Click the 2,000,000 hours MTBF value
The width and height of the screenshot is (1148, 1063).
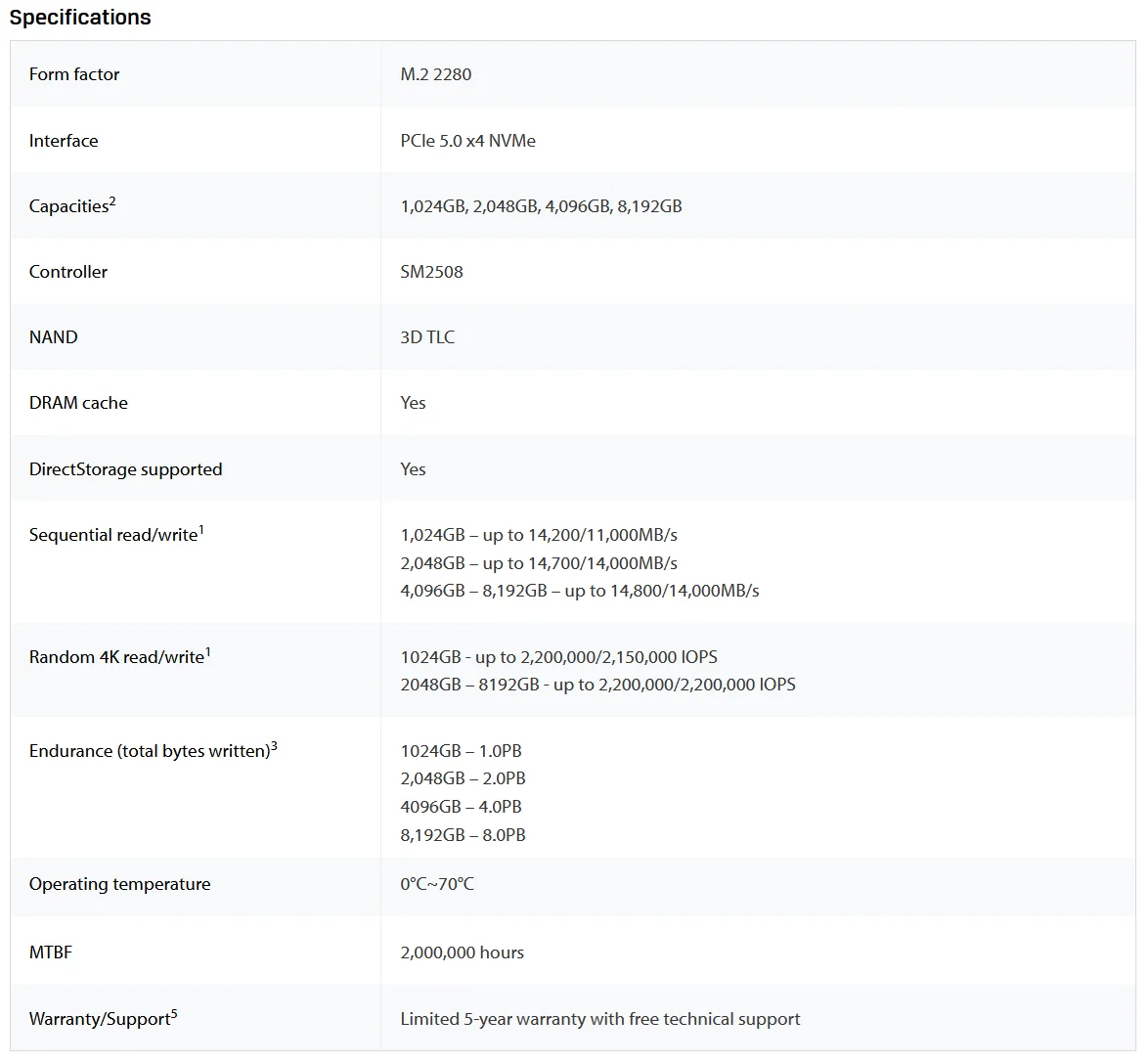[462, 952]
